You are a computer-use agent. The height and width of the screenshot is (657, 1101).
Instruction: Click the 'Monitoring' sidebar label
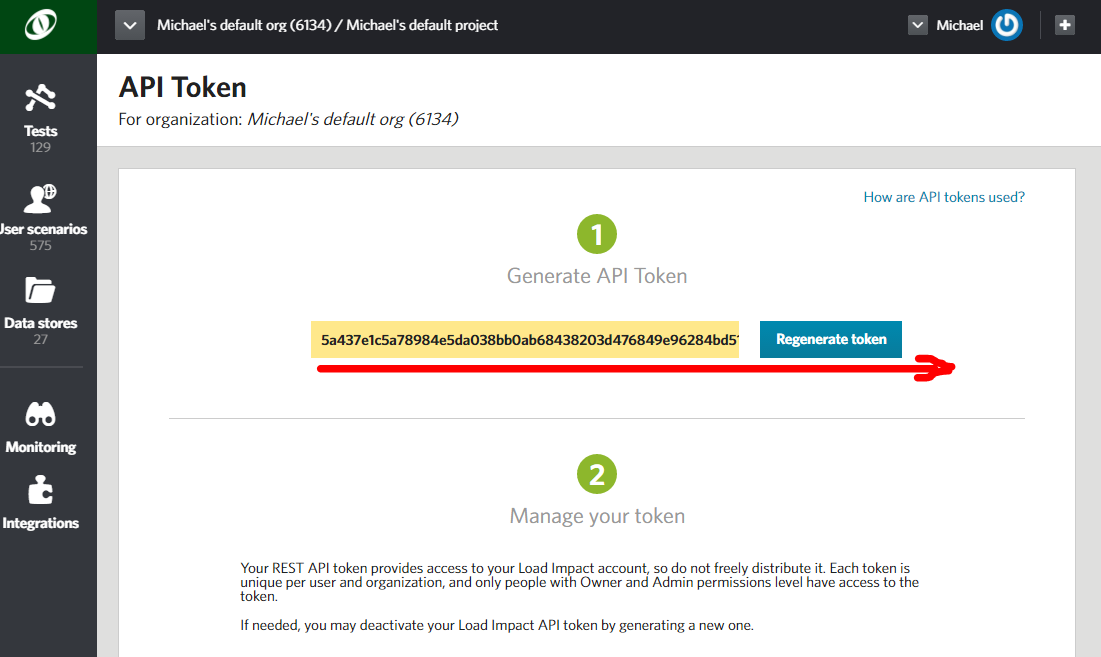pos(41,447)
